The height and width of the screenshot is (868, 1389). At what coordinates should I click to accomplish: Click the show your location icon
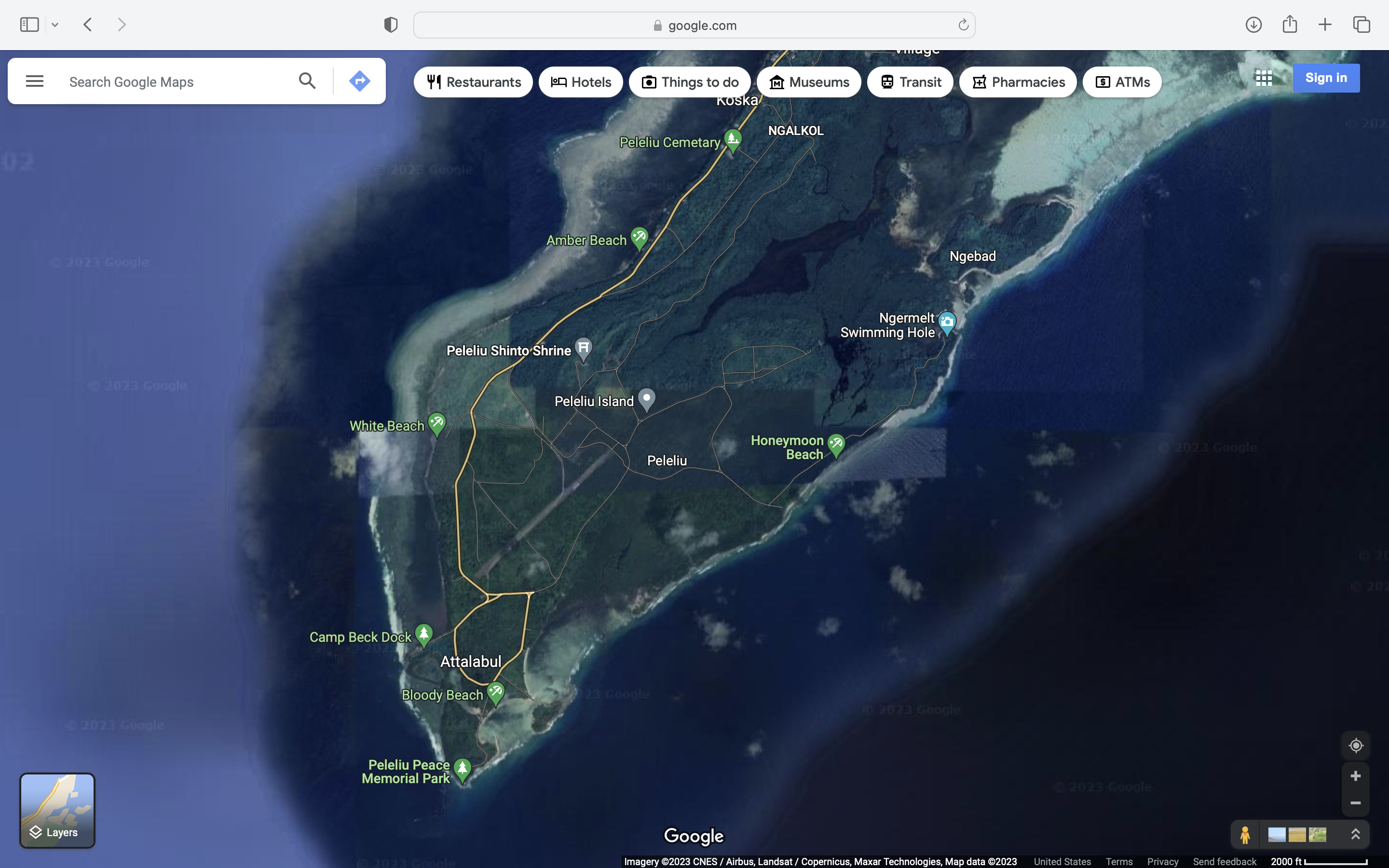1355,745
